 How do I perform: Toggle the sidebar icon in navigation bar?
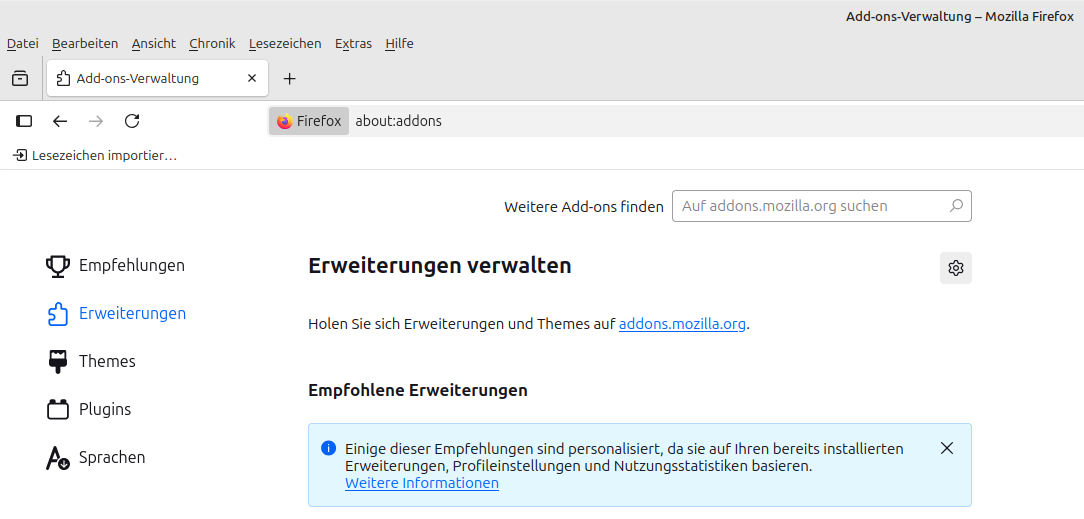coord(24,121)
